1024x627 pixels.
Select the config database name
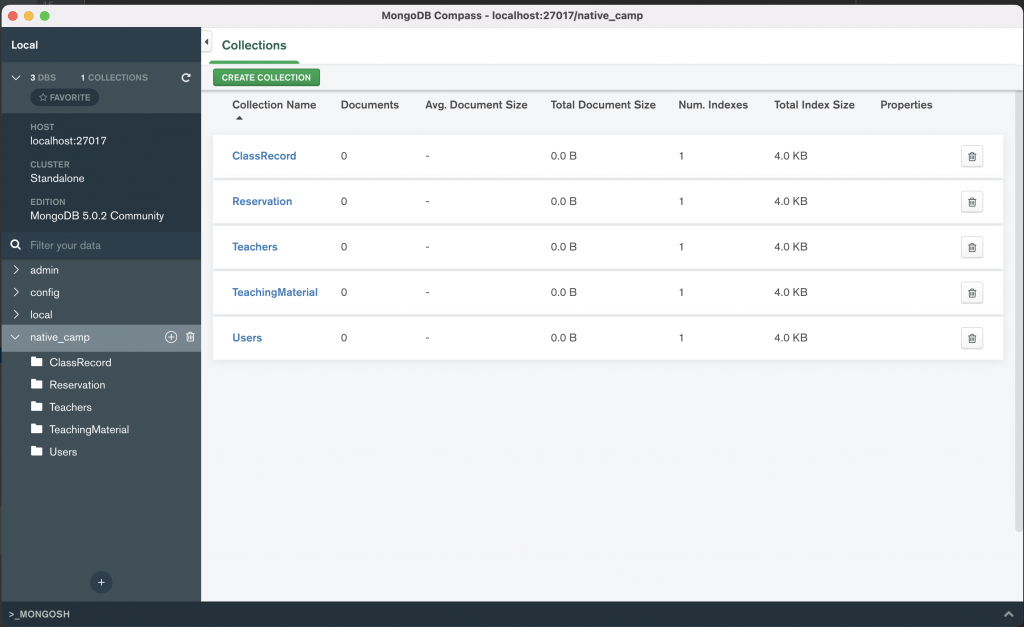click(x=44, y=292)
